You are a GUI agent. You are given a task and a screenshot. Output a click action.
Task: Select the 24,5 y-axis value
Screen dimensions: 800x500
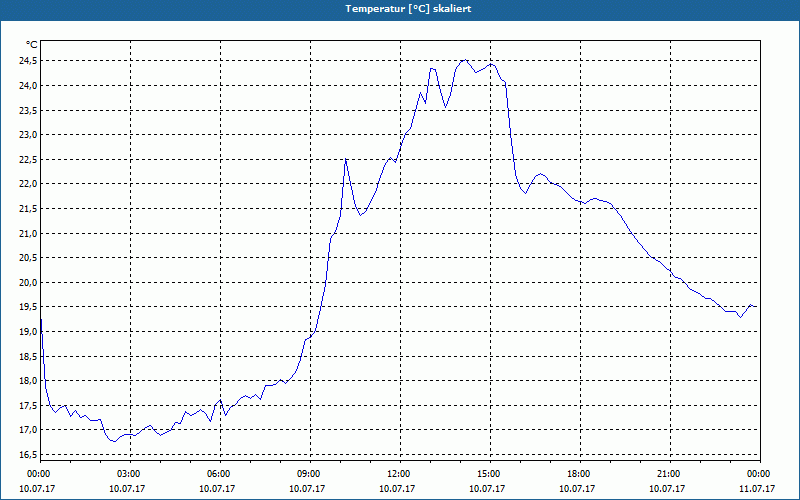tap(27, 61)
